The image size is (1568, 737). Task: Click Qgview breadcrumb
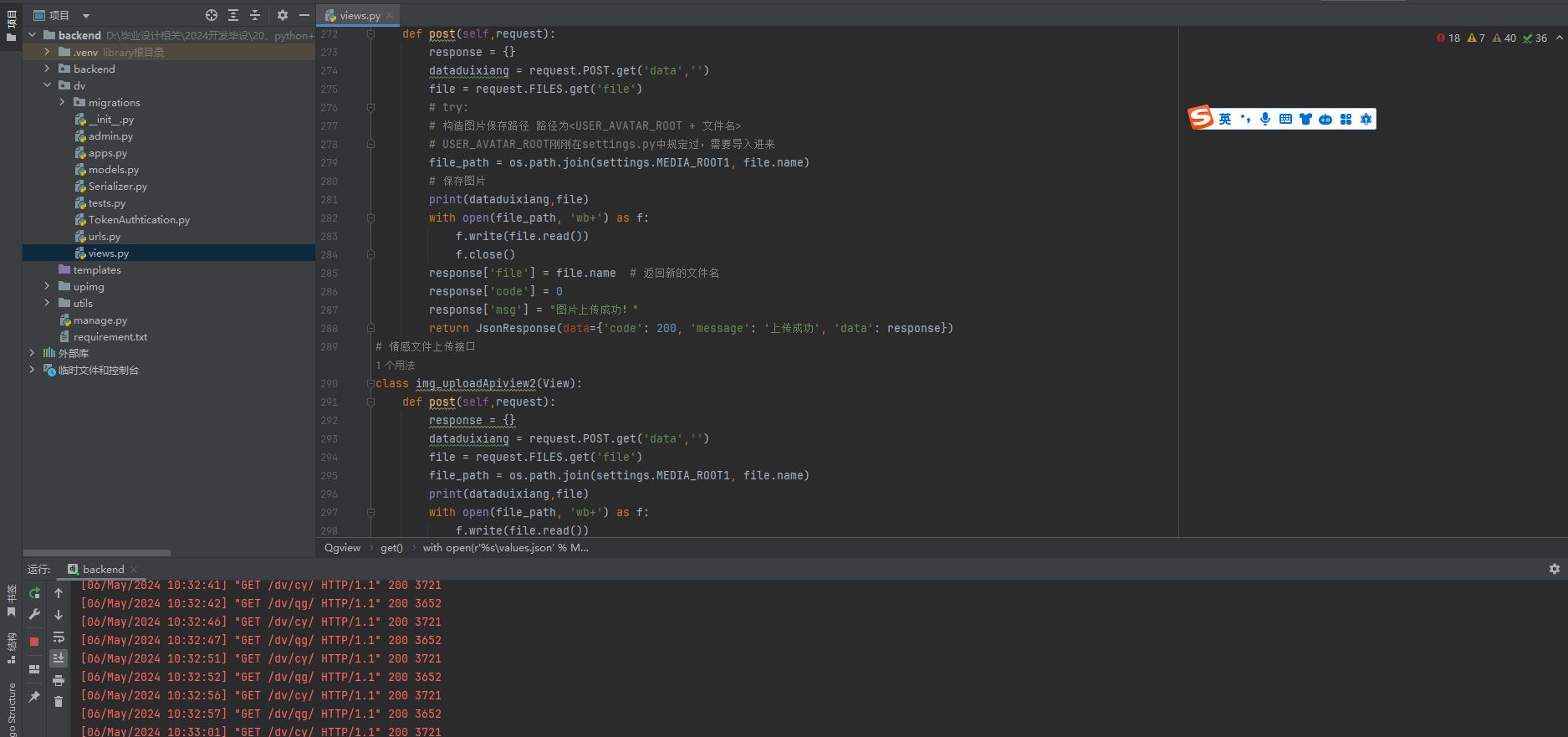pos(342,548)
